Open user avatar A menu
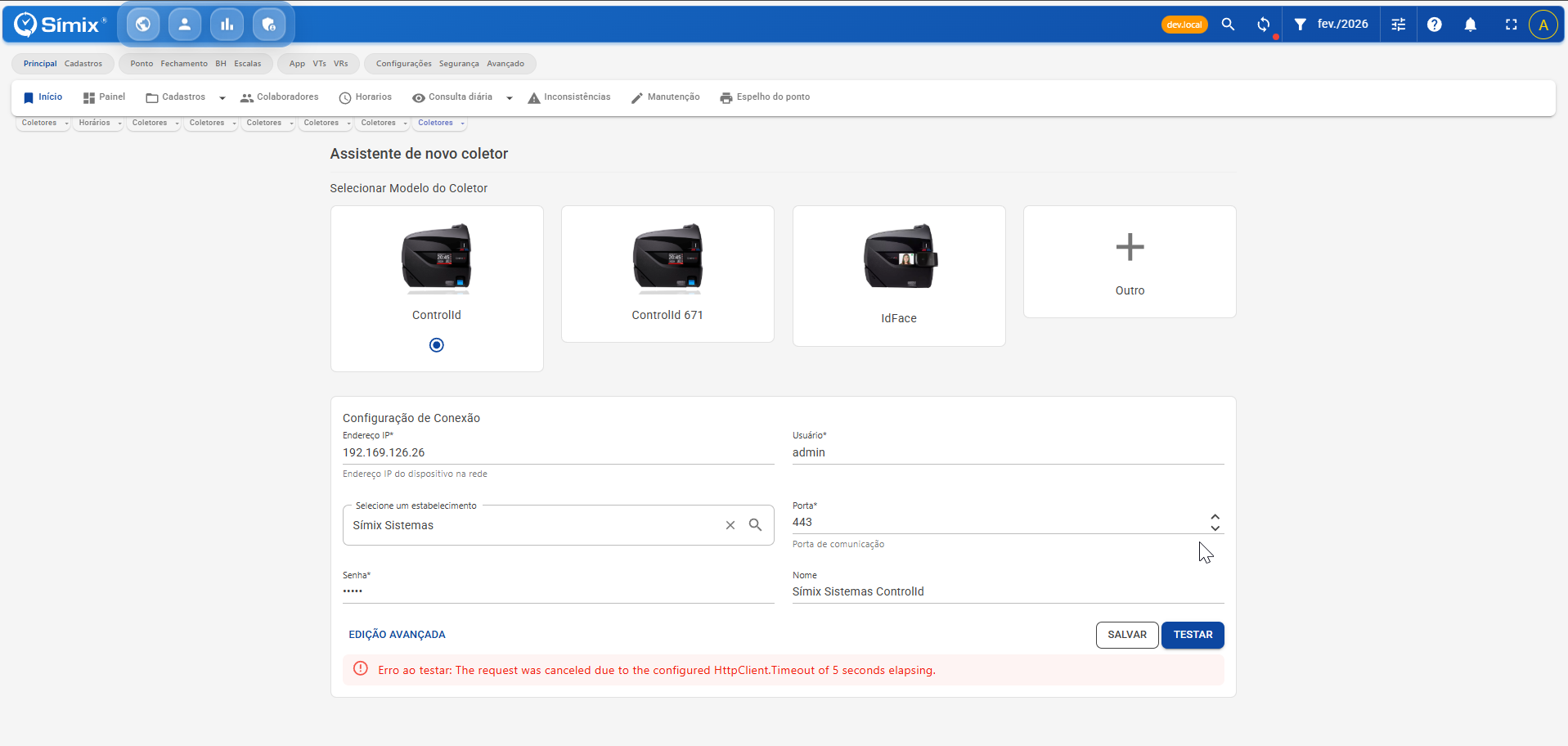Viewport: 1568px width, 746px height. (1543, 25)
